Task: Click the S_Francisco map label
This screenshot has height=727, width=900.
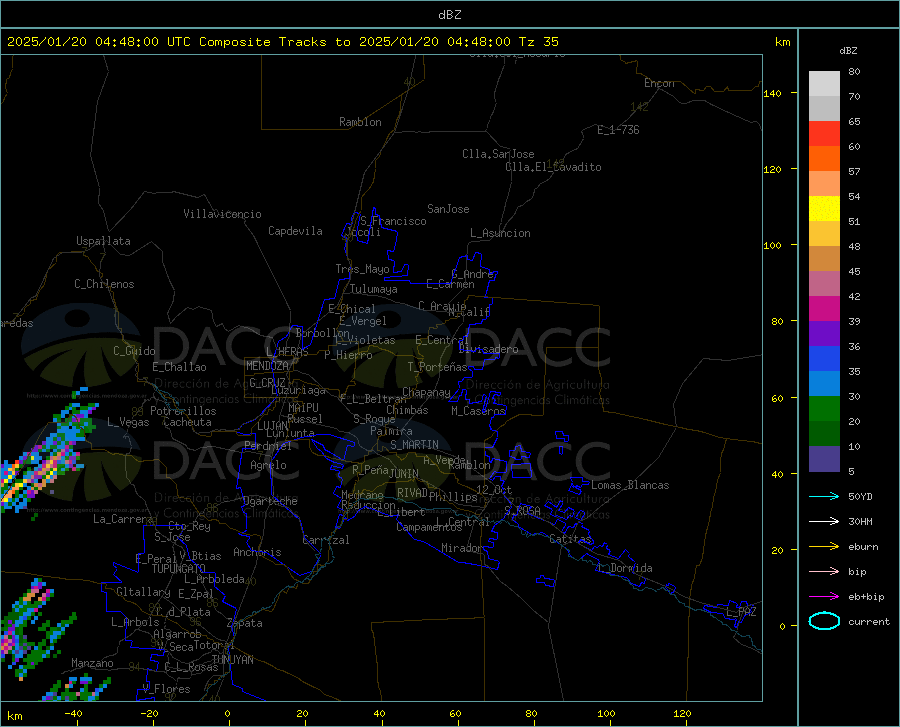Action: click(393, 221)
